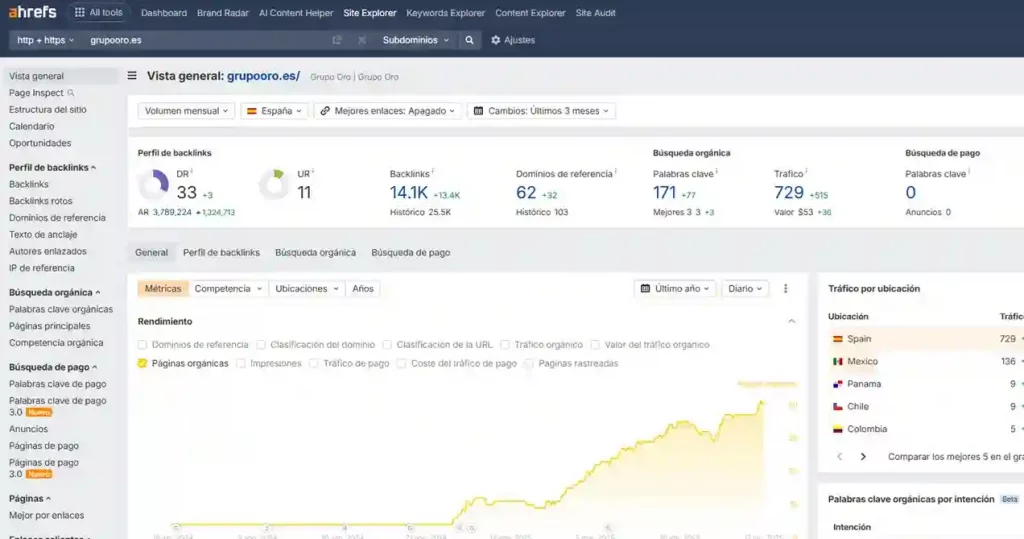Enable Clasificación del dominio checkbox
The height and width of the screenshot is (539, 1024).
(x=261, y=344)
